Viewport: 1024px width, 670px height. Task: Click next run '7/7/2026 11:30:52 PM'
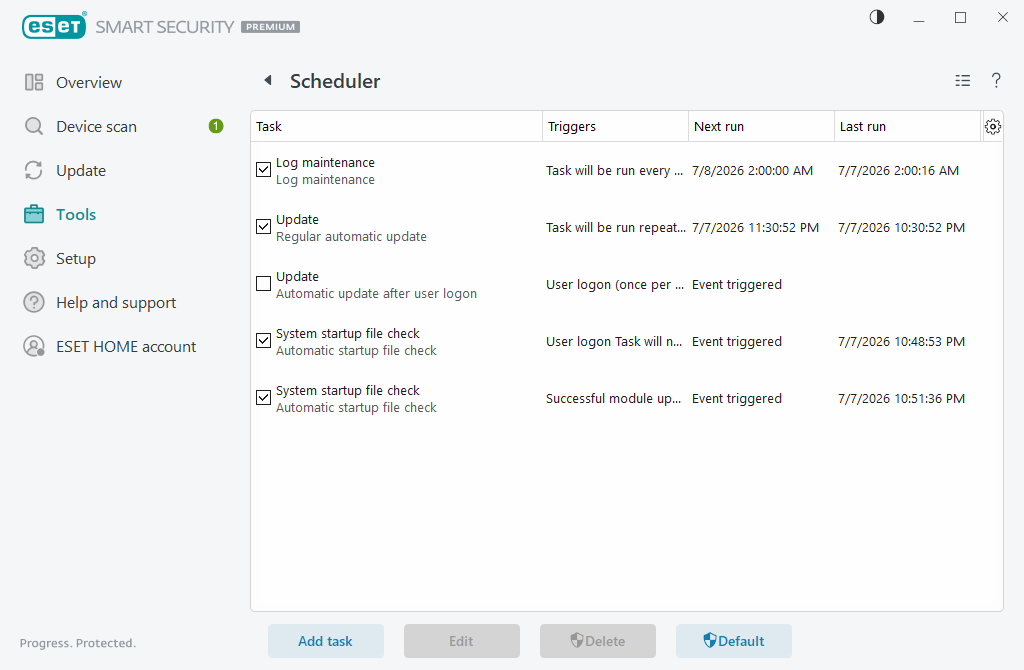click(756, 227)
